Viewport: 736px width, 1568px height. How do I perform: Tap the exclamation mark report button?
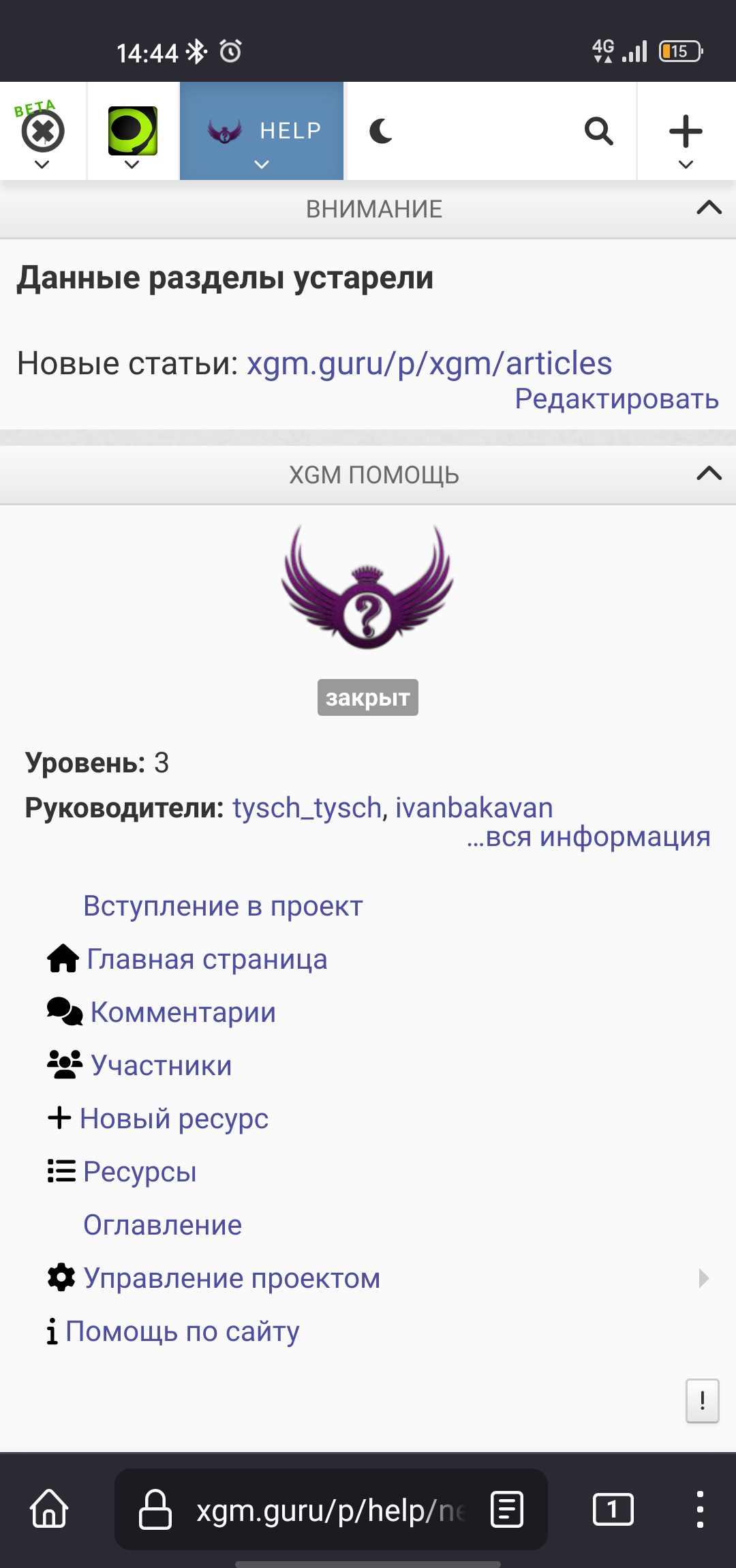pos(703,1401)
